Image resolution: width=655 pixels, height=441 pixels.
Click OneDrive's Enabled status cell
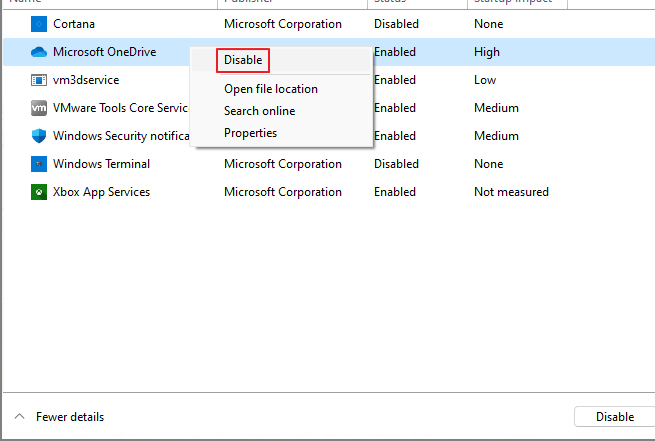pyautogui.click(x=395, y=52)
